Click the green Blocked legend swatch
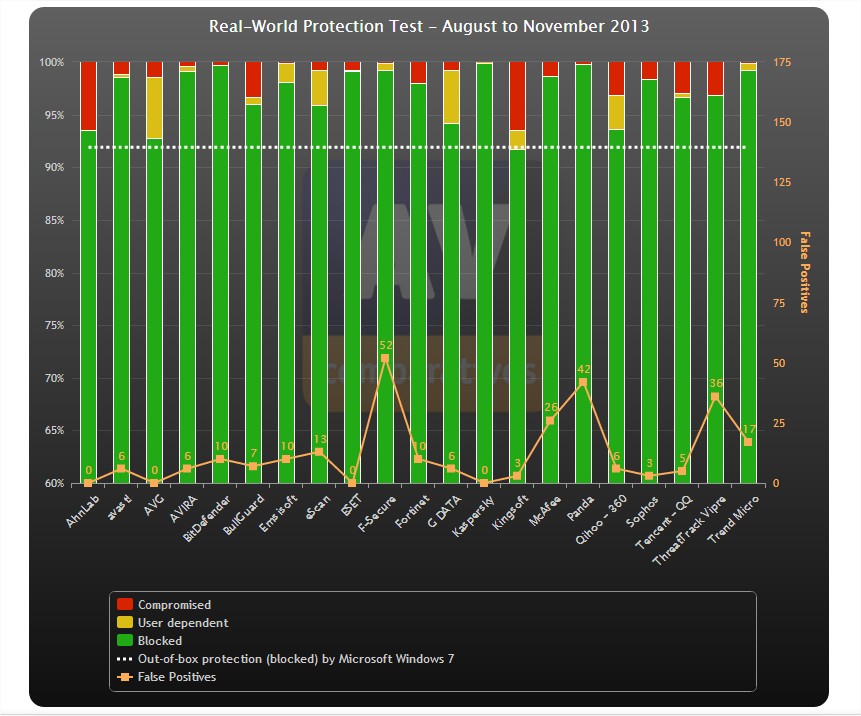The width and height of the screenshot is (861, 716). (x=125, y=640)
